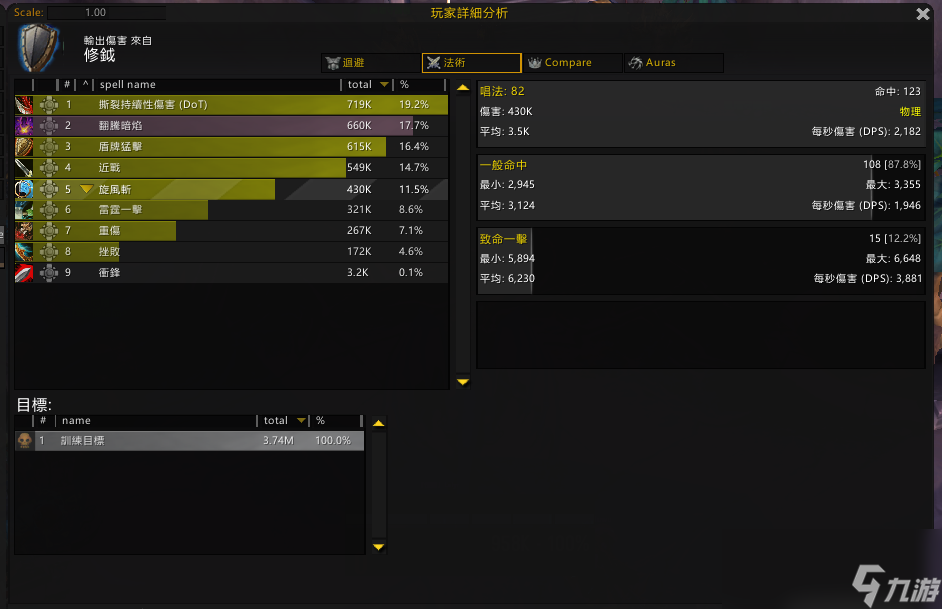Click the targets list scroll-down arrow
The height and width of the screenshot is (609, 942).
[x=378, y=547]
